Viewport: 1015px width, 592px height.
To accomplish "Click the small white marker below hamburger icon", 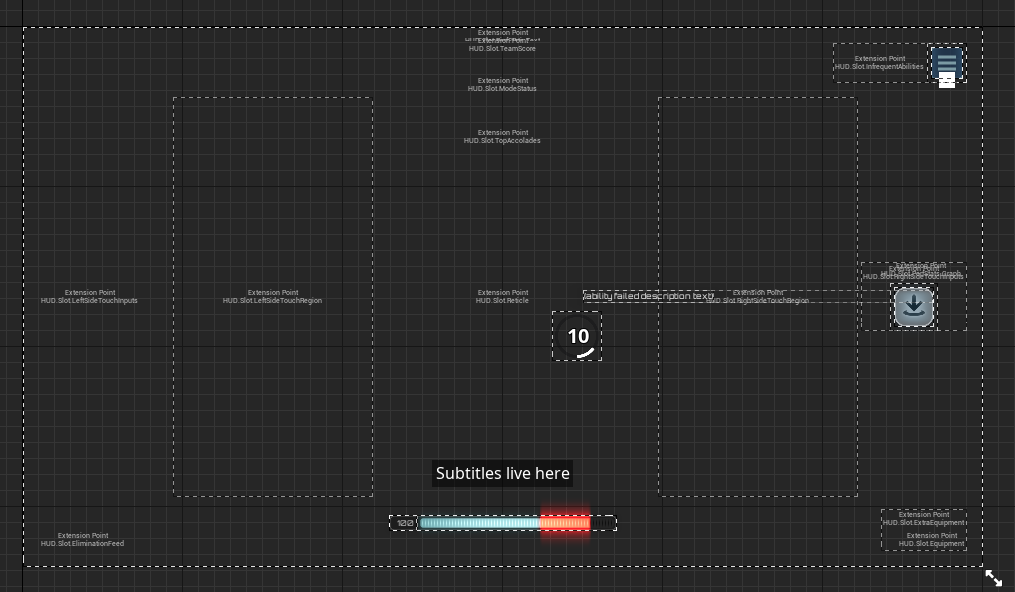I will [947, 82].
